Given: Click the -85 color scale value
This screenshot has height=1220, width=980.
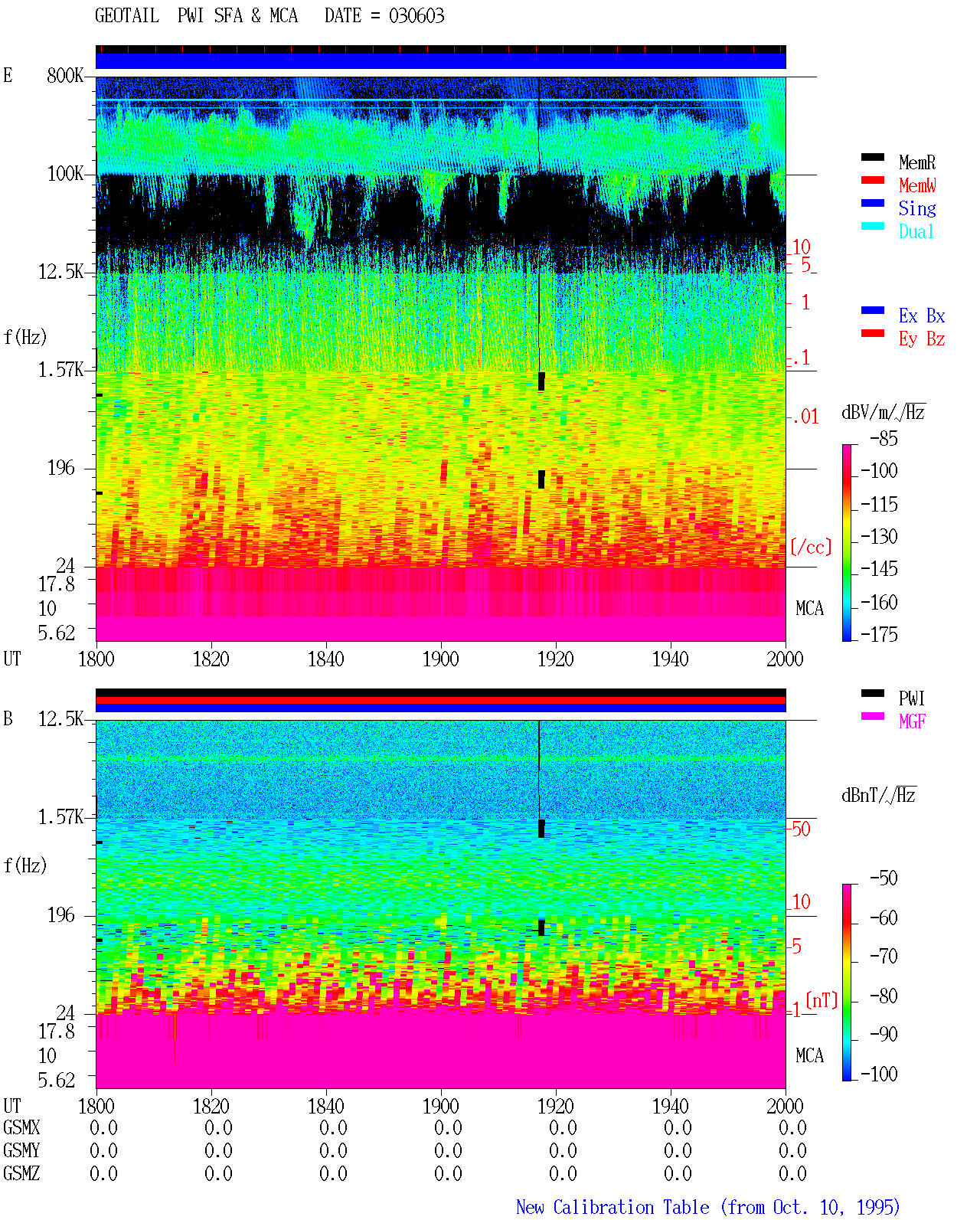Looking at the screenshot, I should (x=884, y=440).
